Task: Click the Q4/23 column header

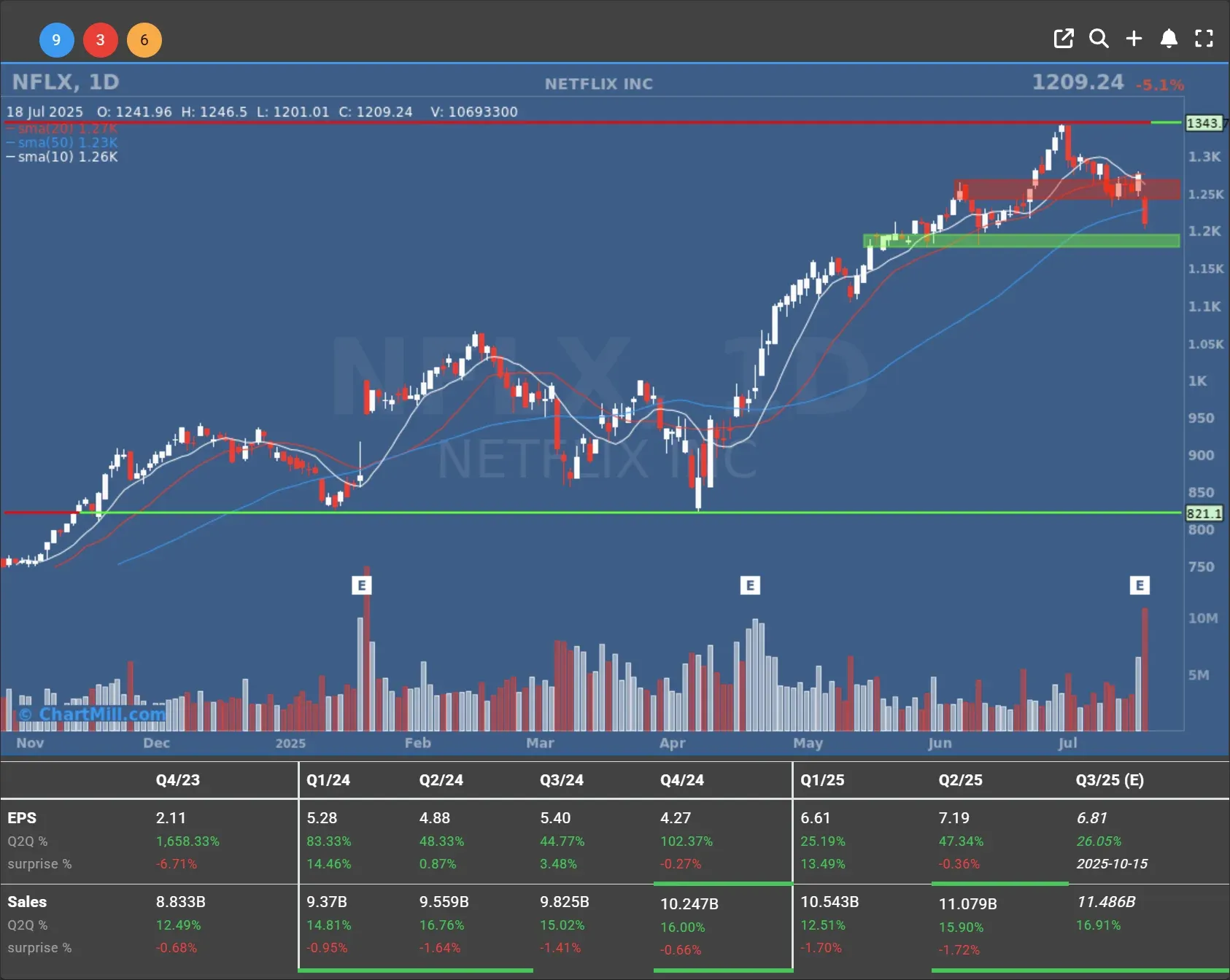Action: (x=177, y=779)
